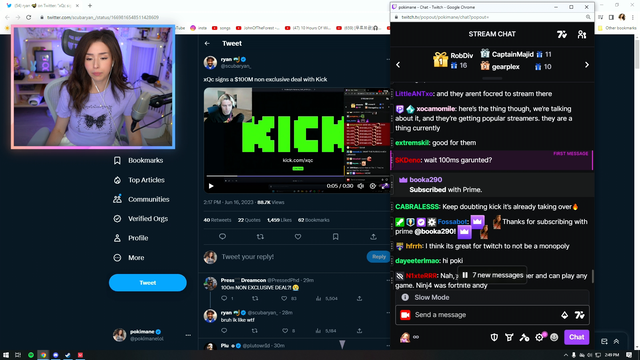Open the mod tools hammer icon in chat
This screenshot has height=360, width=640.
click(x=524, y=337)
